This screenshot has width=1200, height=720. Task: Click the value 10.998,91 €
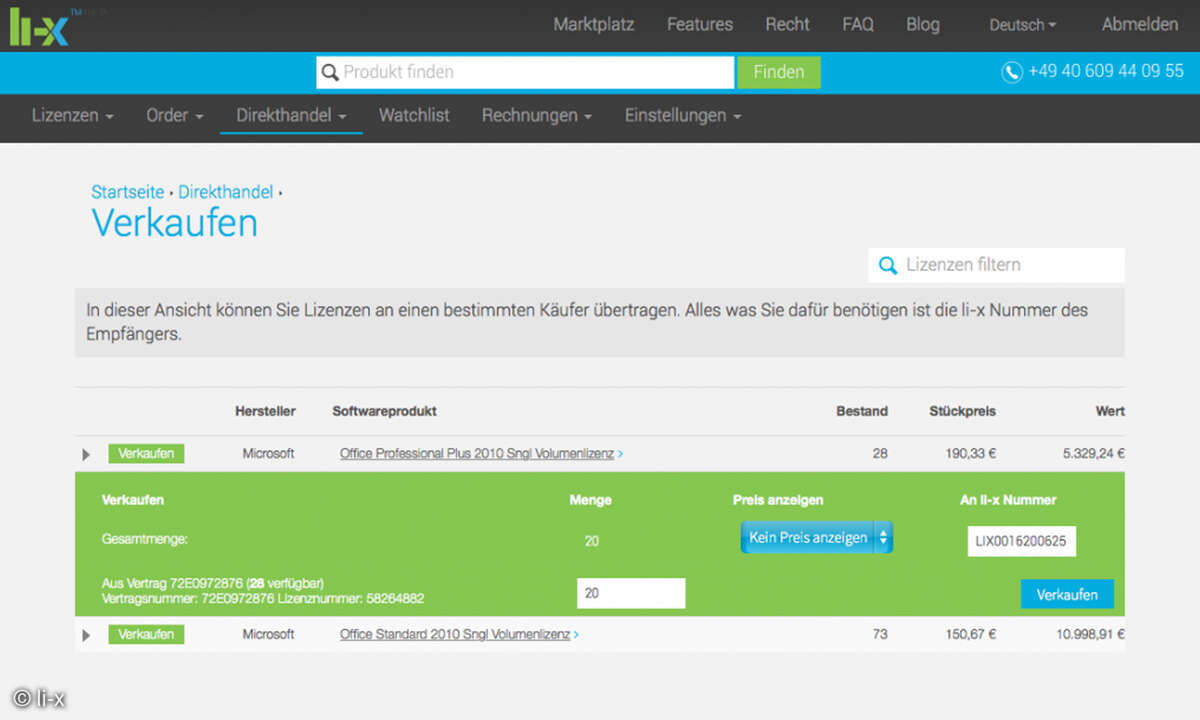(1090, 634)
